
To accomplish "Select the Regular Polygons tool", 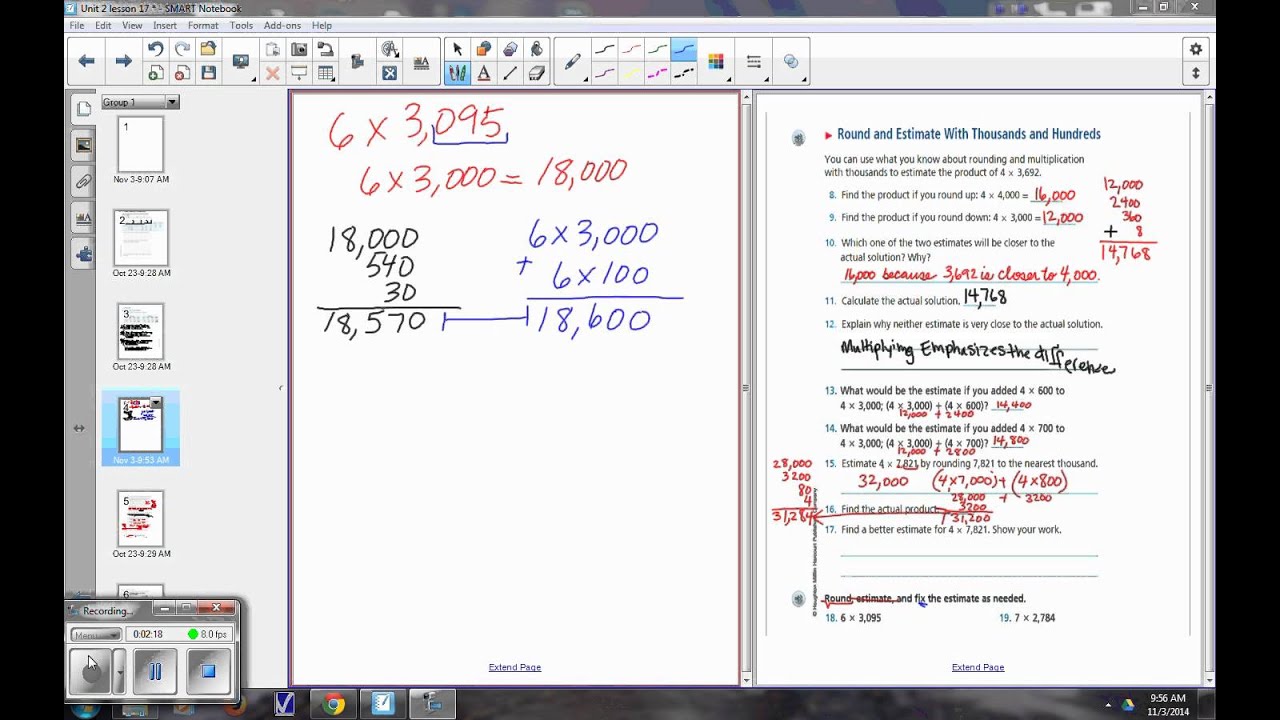I will [x=510, y=48].
